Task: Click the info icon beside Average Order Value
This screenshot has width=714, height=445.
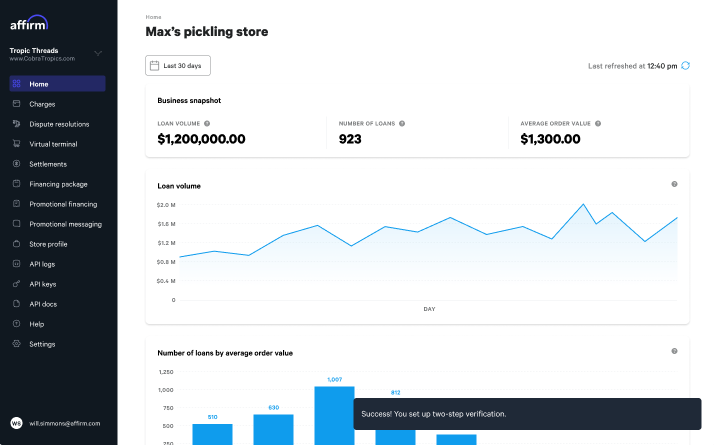Action: (598, 123)
